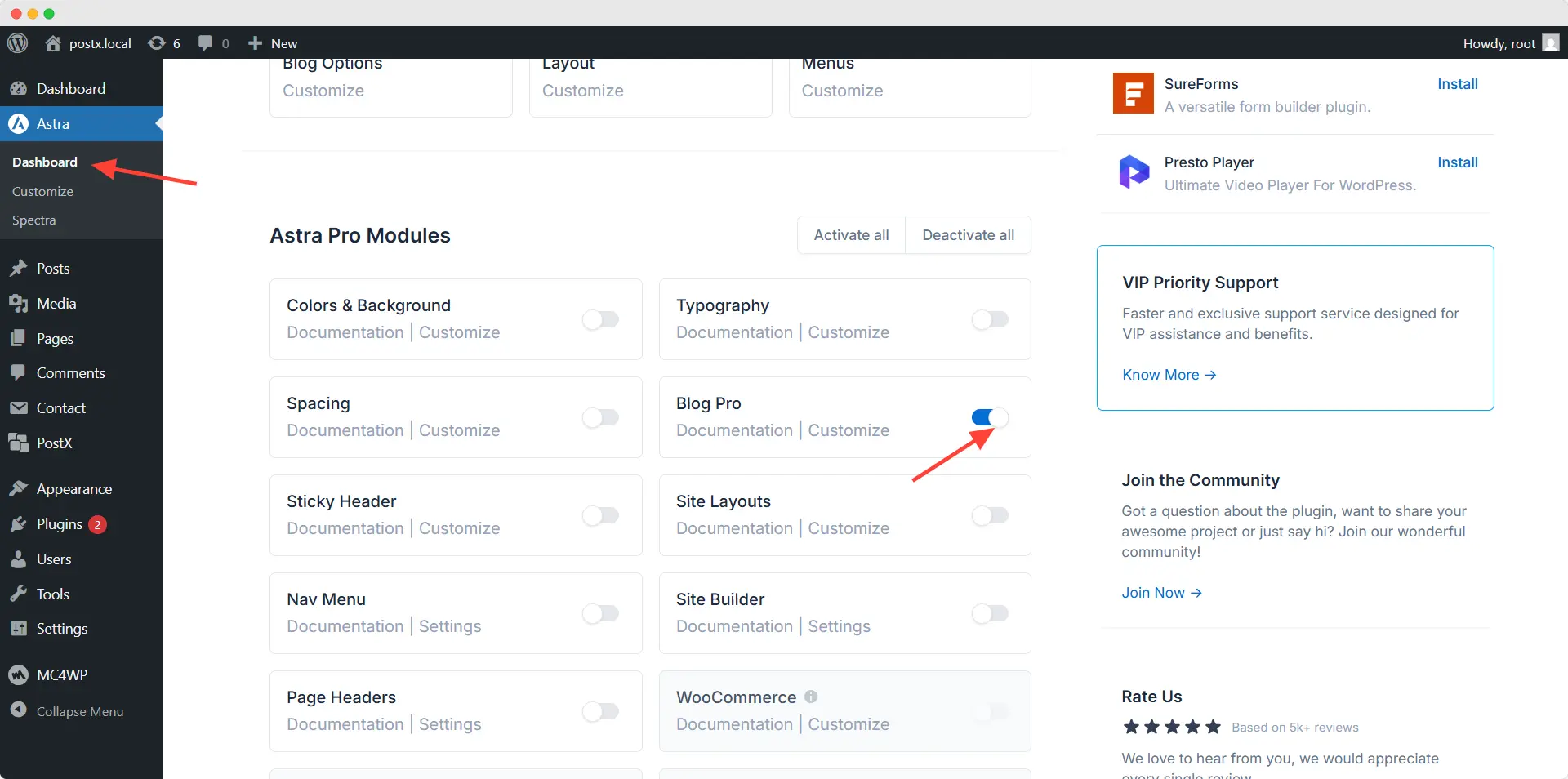Open the updates icon showing 6

click(x=157, y=42)
